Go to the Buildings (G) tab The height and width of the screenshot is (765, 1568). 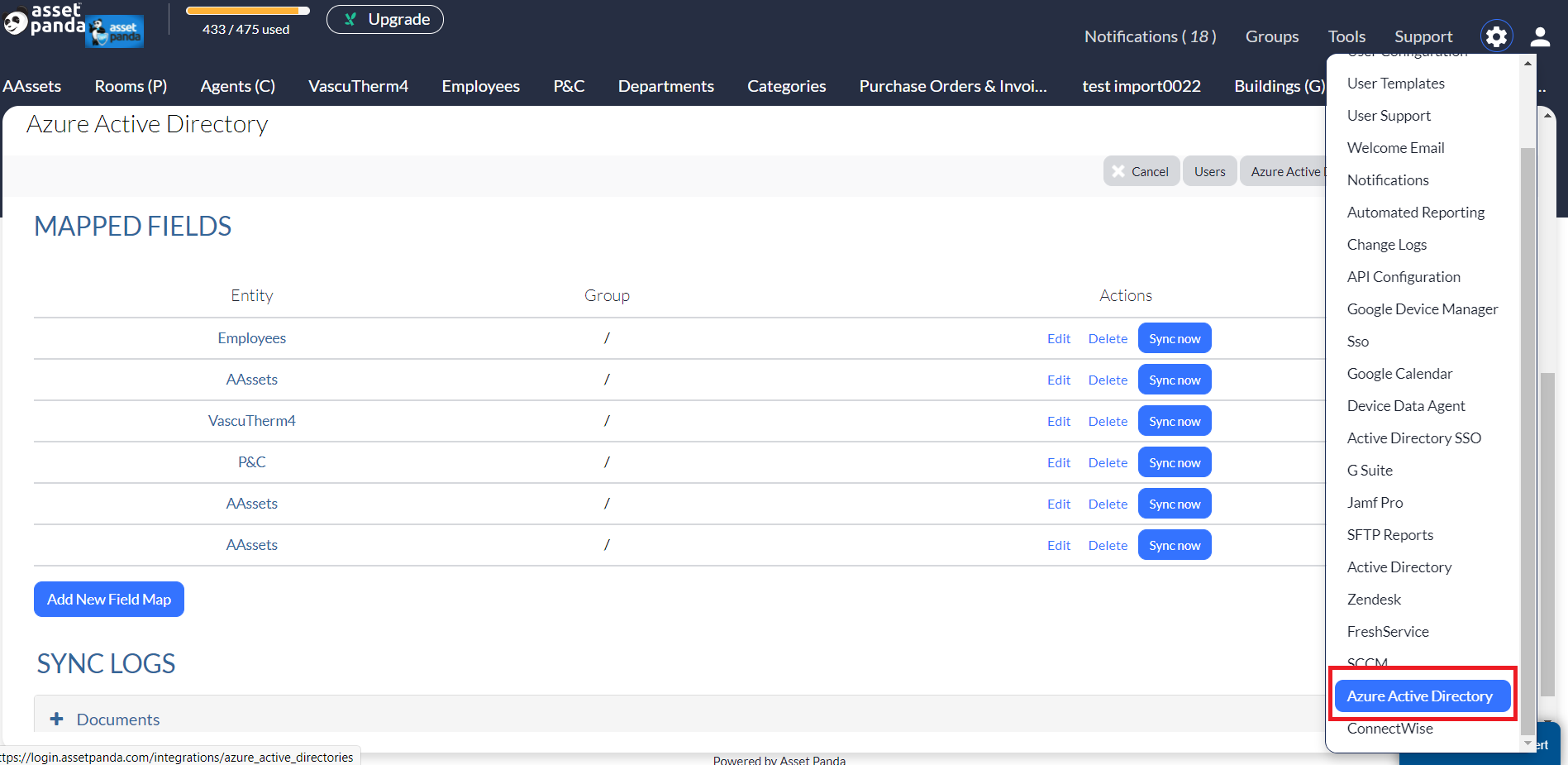pos(1280,86)
